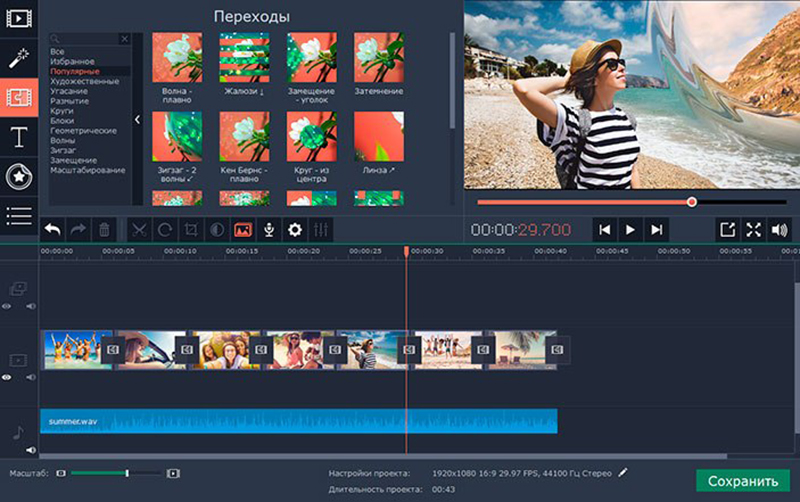Toggle overlay track visibility eye
800x502 pixels.
click(6, 307)
